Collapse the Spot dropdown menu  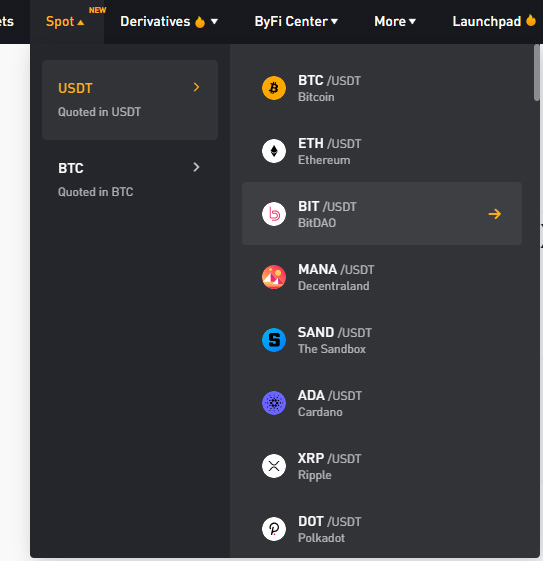point(65,22)
